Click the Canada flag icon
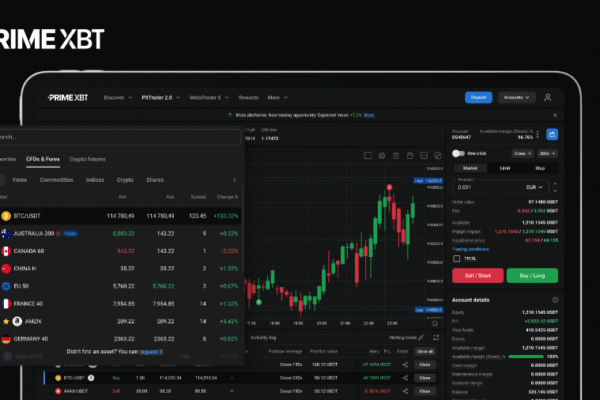The height and width of the screenshot is (400, 600). (6, 251)
